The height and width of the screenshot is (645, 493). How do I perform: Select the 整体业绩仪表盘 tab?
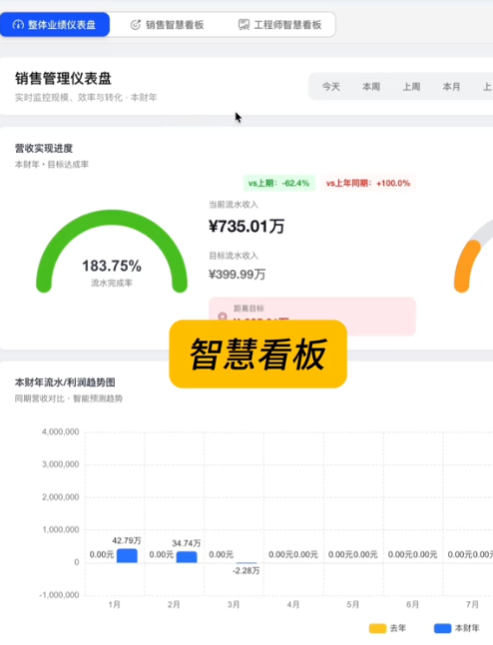pos(55,25)
